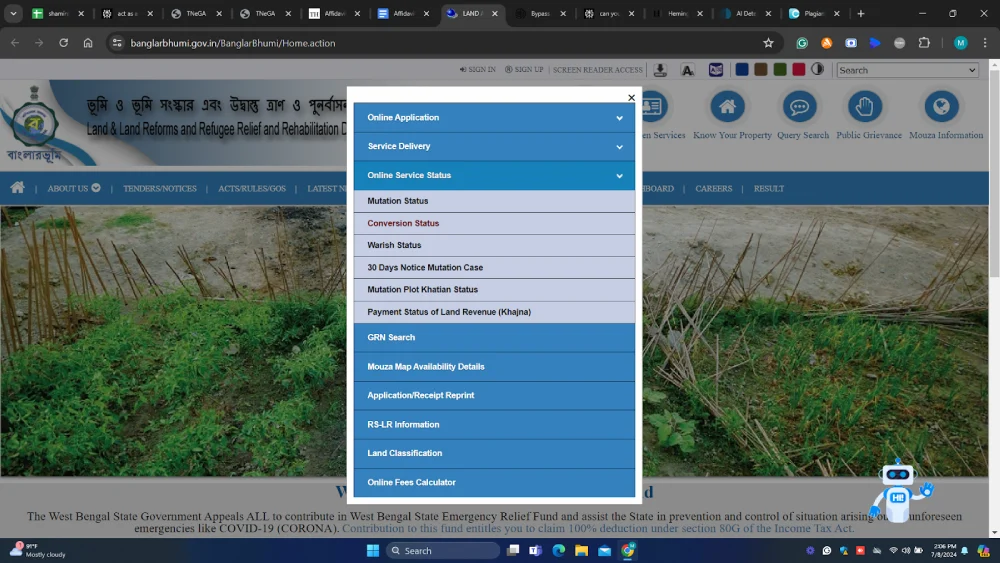Click the Home icon in site navbar
Viewport: 1000px width, 563px height.
(17, 187)
